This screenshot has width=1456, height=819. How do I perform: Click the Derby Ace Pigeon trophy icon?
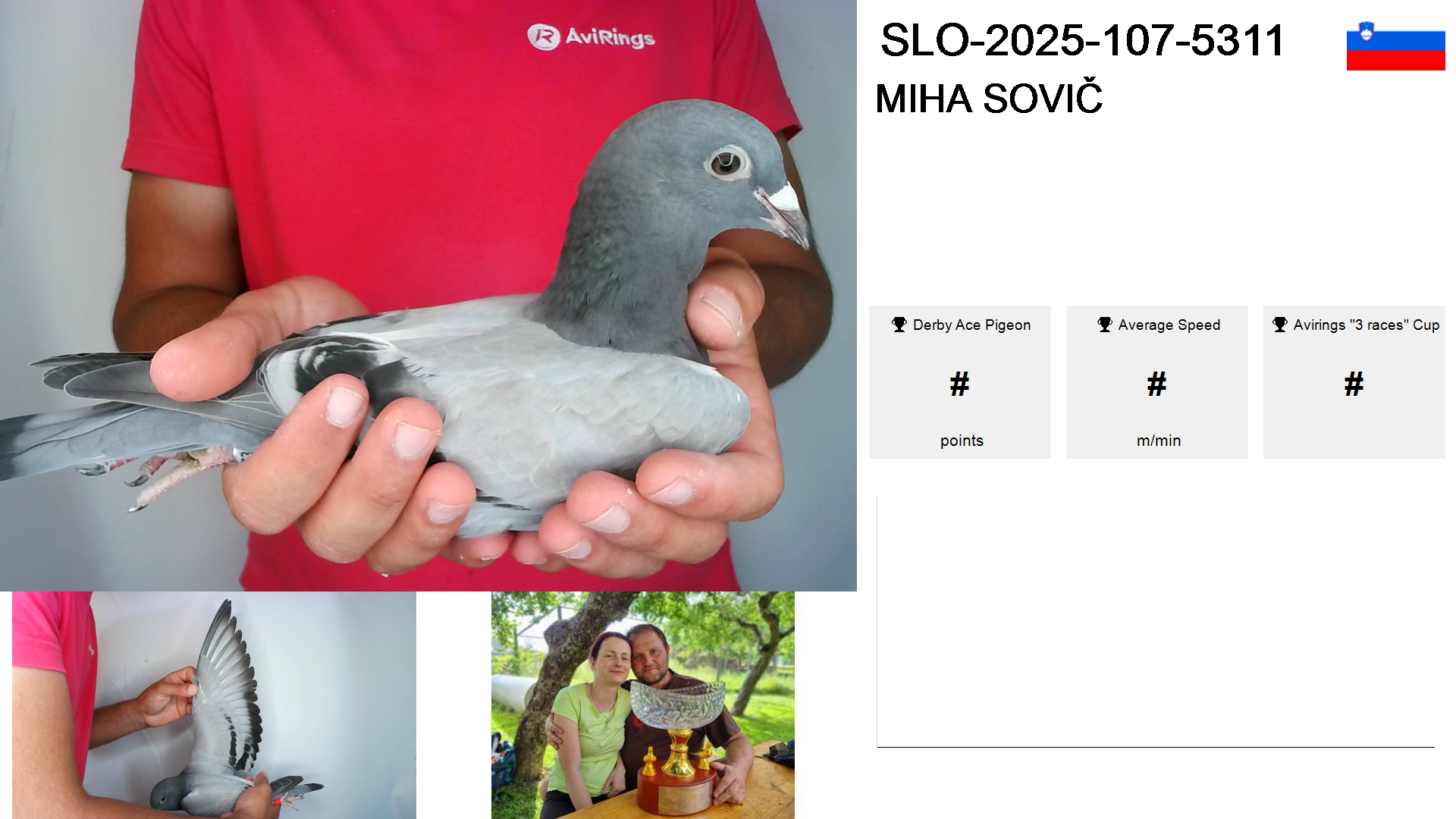point(899,325)
